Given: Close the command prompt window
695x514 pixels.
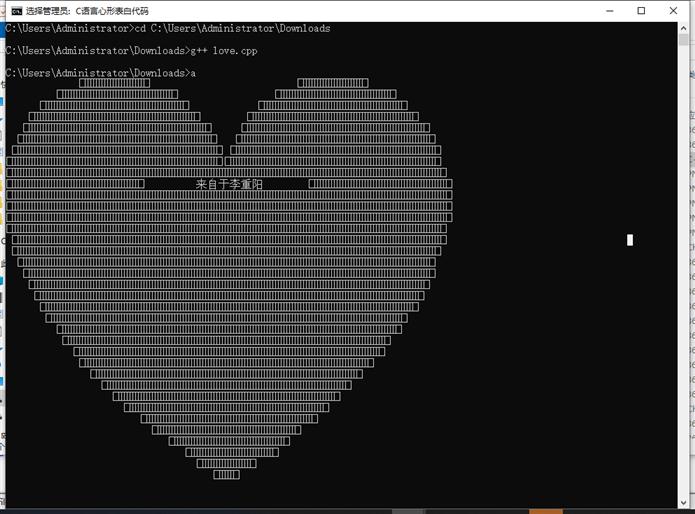Looking at the screenshot, I should [673, 11].
